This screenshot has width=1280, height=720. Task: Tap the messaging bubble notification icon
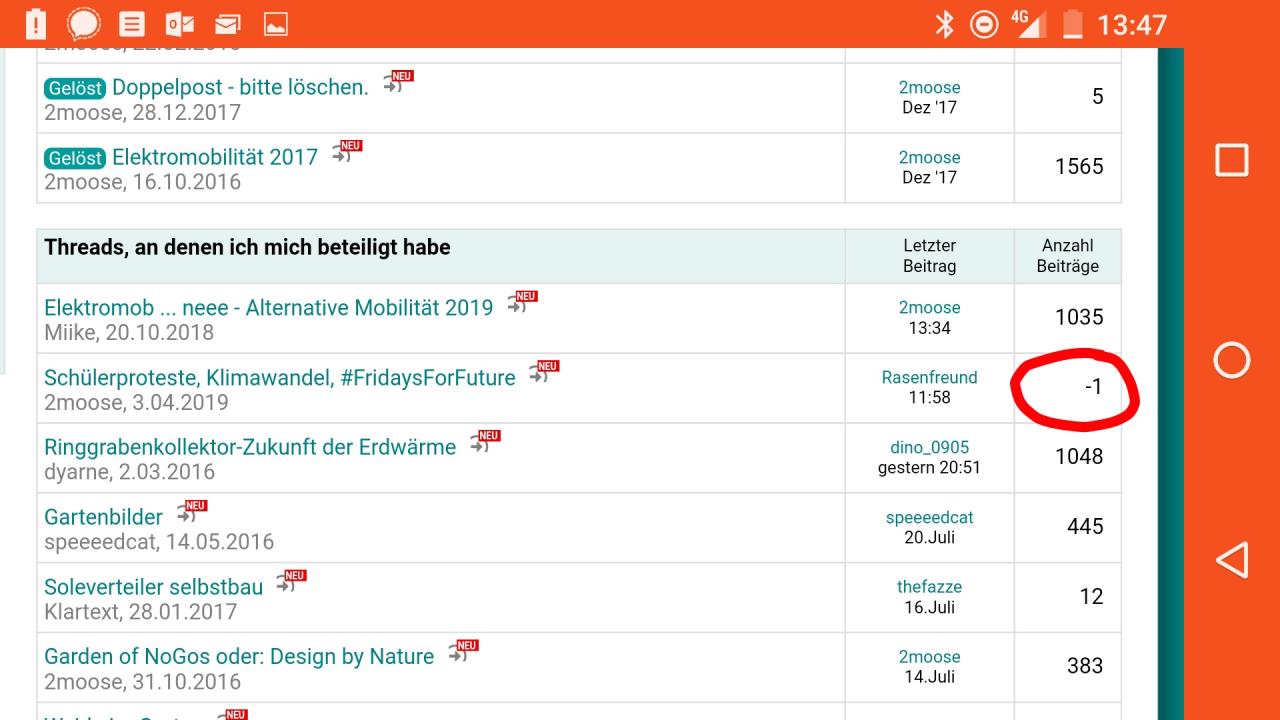pyautogui.click(x=84, y=24)
